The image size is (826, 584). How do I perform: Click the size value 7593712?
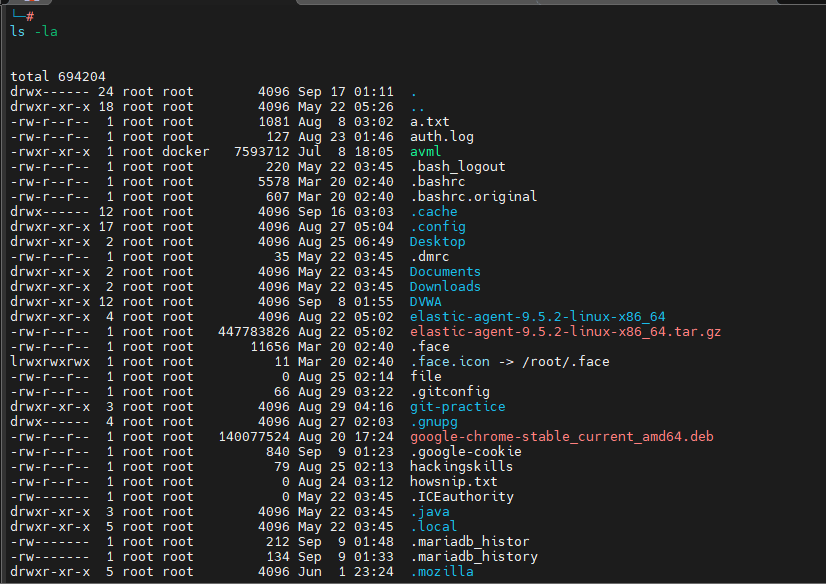(261, 152)
